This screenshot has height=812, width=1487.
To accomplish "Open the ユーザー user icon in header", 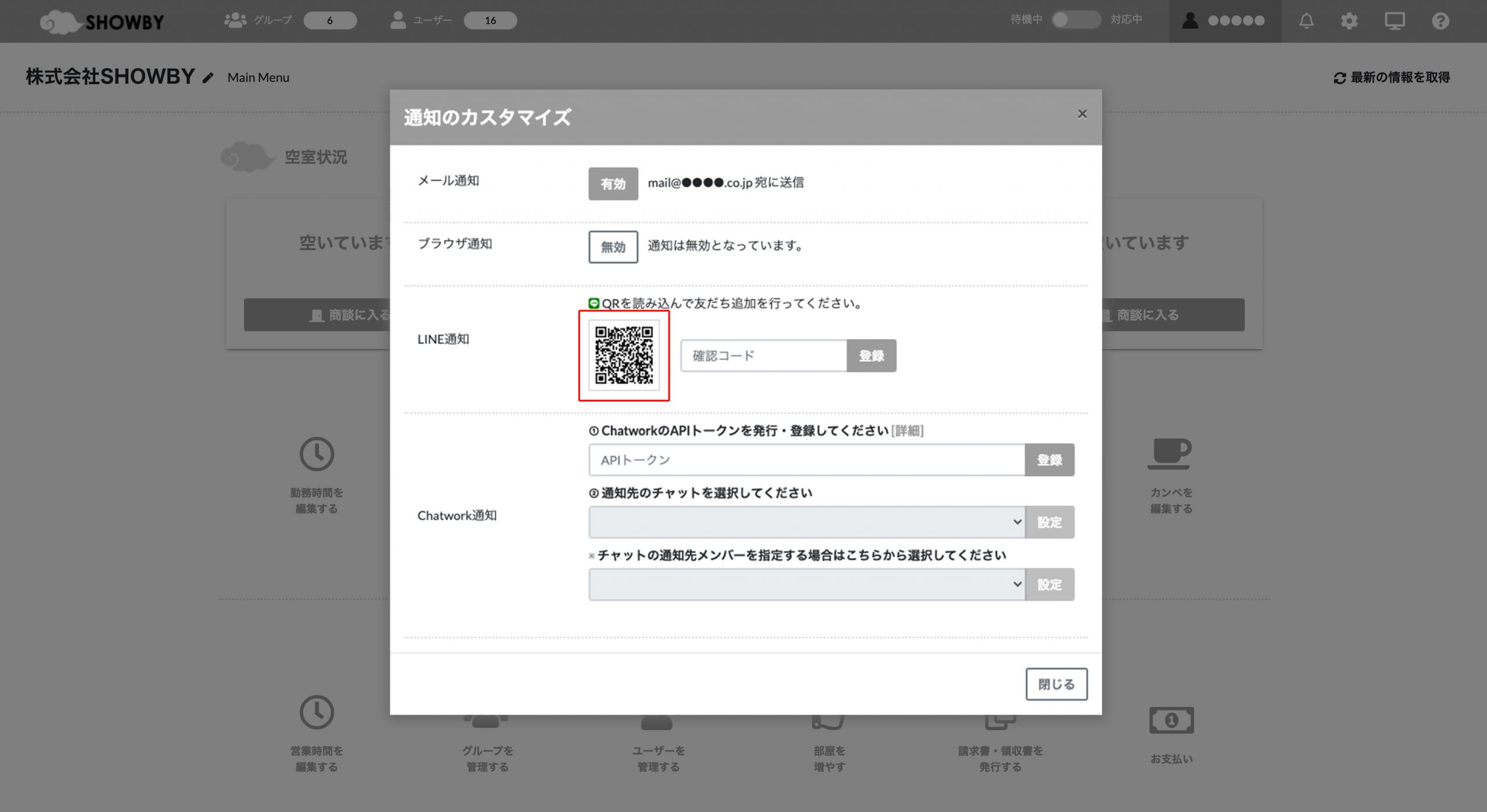I will (398, 20).
